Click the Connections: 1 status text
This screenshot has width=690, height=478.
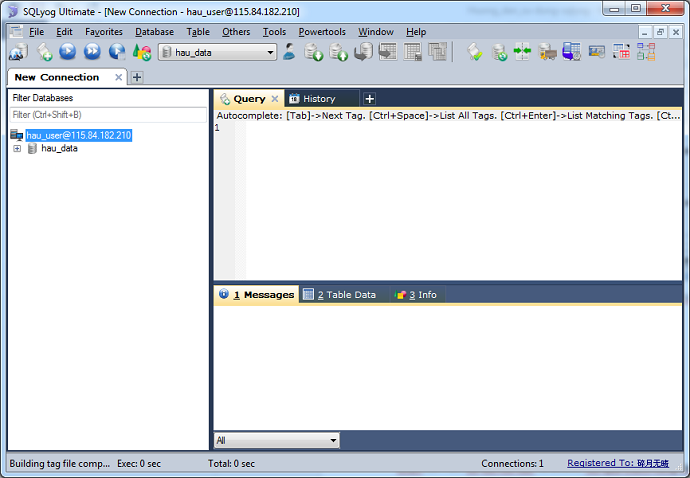(x=512, y=463)
